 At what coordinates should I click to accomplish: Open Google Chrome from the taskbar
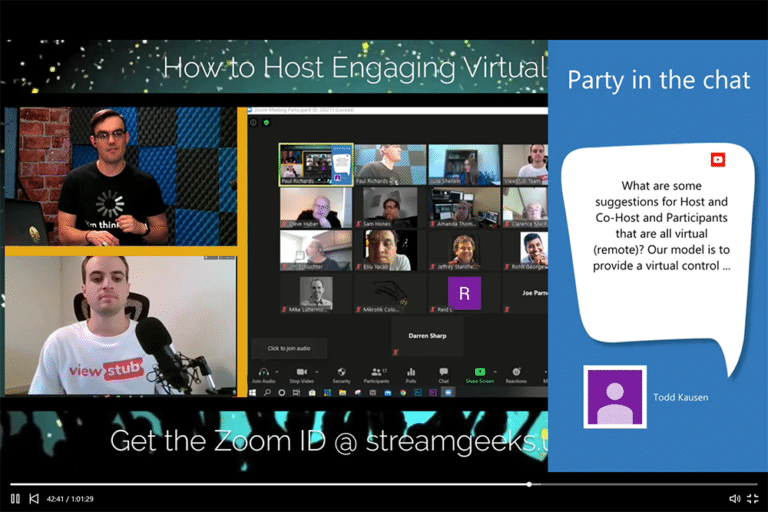coord(403,392)
